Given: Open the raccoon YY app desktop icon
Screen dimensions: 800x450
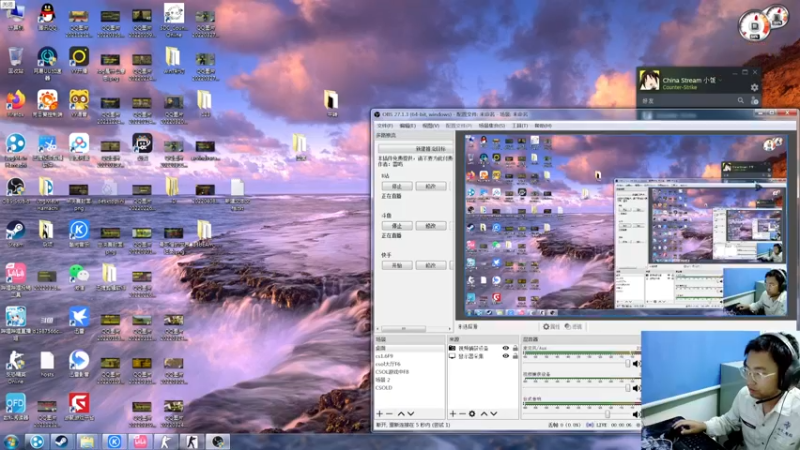Looking at the screenshot, I should [x=79, y=101].
